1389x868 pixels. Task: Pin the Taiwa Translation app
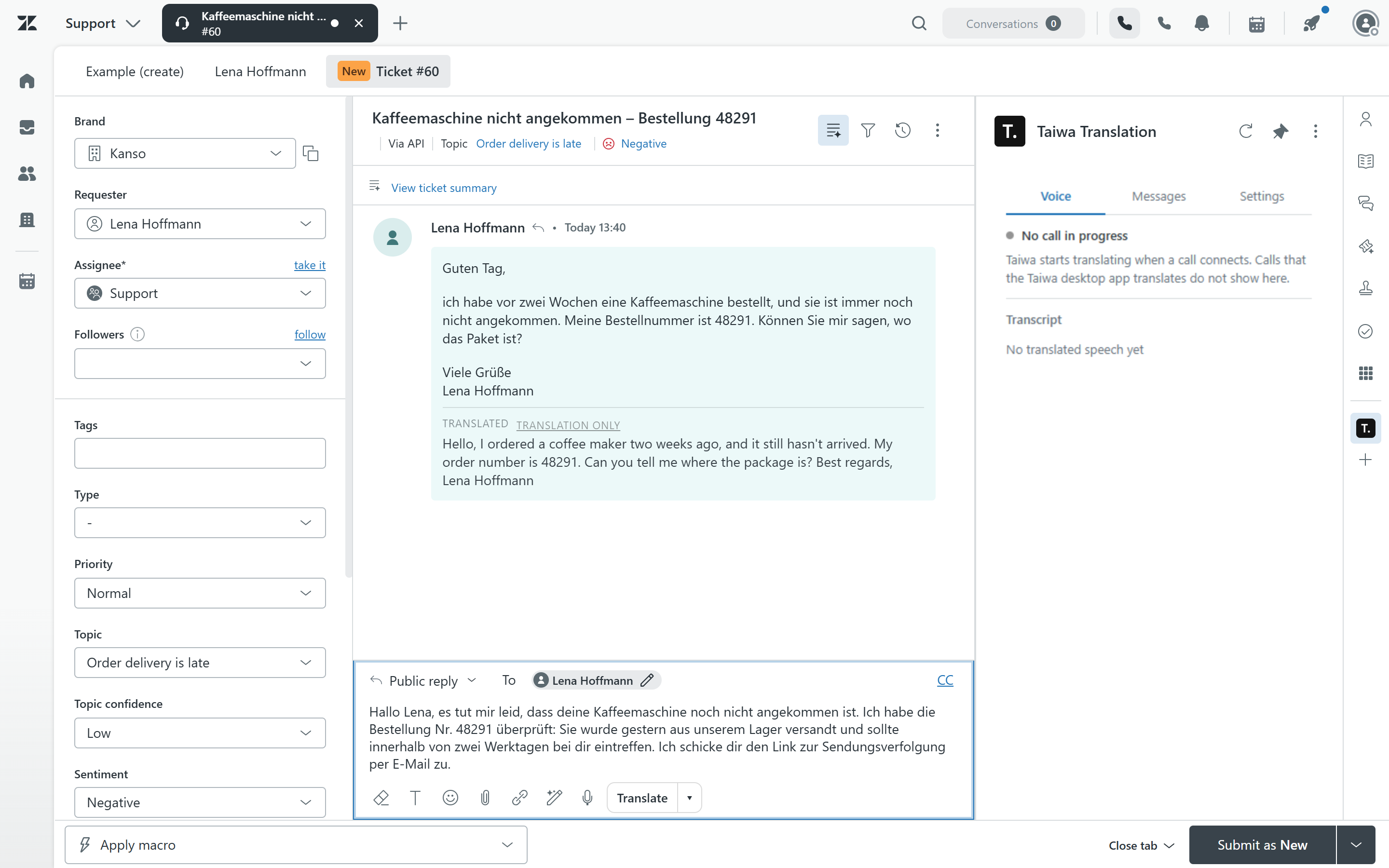coord(1280,132)
